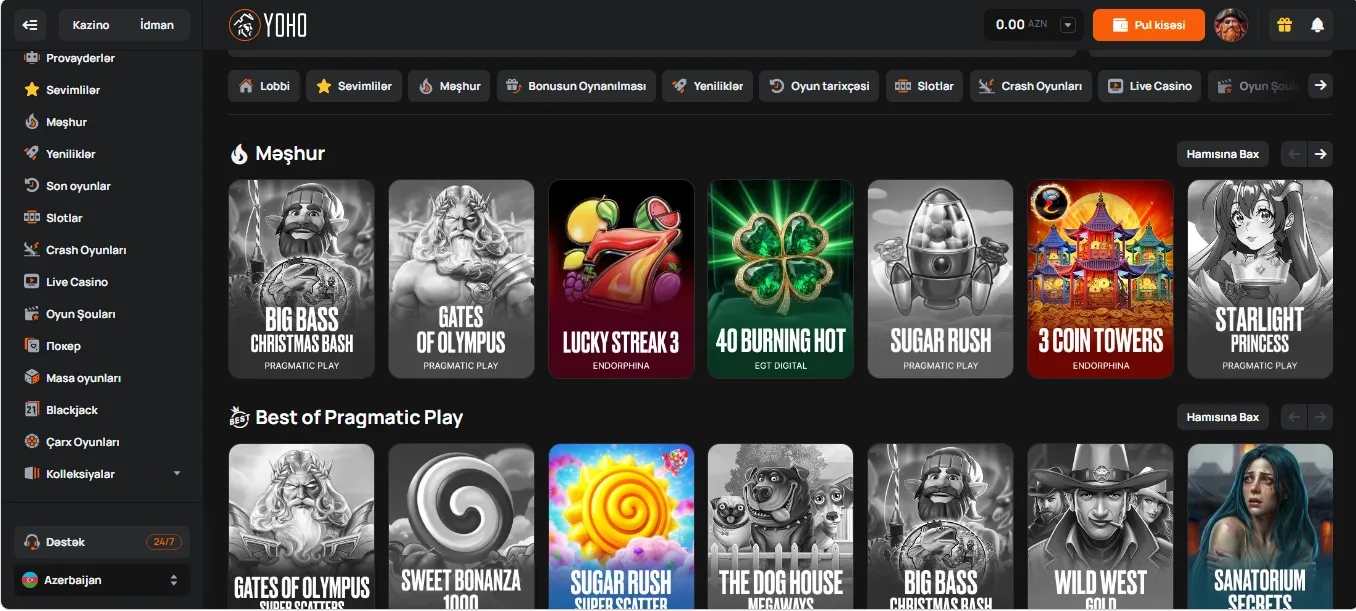This screenshot has width=1356, height=611.
Task: Open Dəstək 24/7 support
Action: coord(102,542)
